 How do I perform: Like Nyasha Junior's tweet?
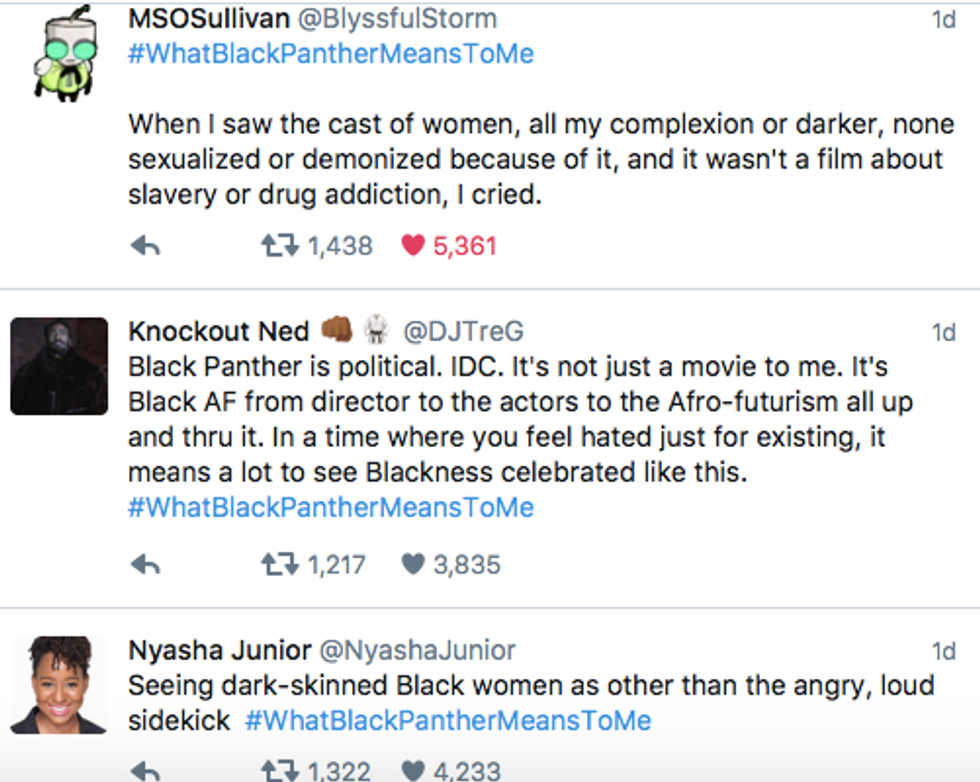(413, 771)
